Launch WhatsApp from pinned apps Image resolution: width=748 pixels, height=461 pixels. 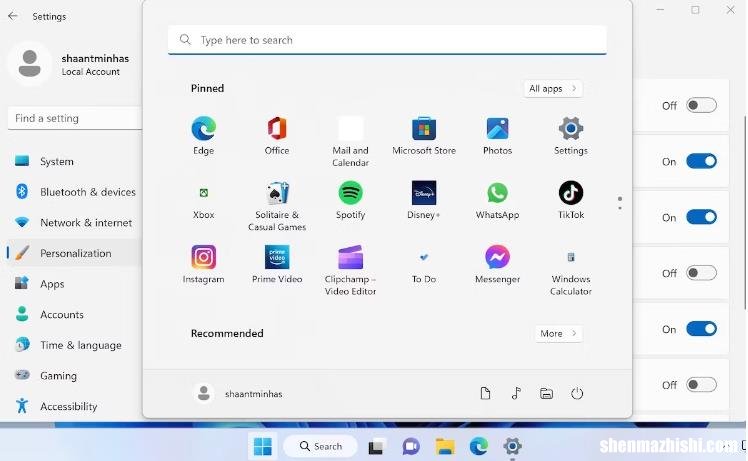(x=497, y=200)
